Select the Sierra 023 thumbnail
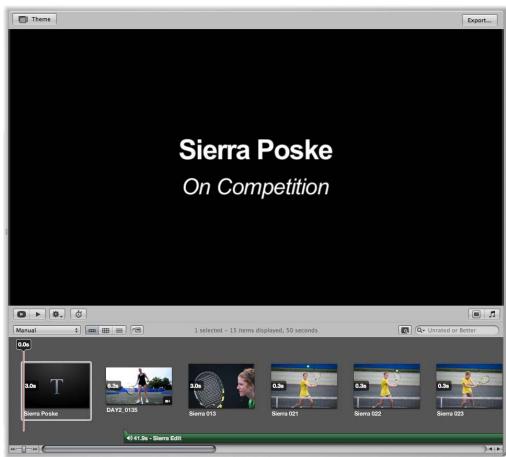The width and height of the screenshot is (506, 457). [x=469, y=386]
